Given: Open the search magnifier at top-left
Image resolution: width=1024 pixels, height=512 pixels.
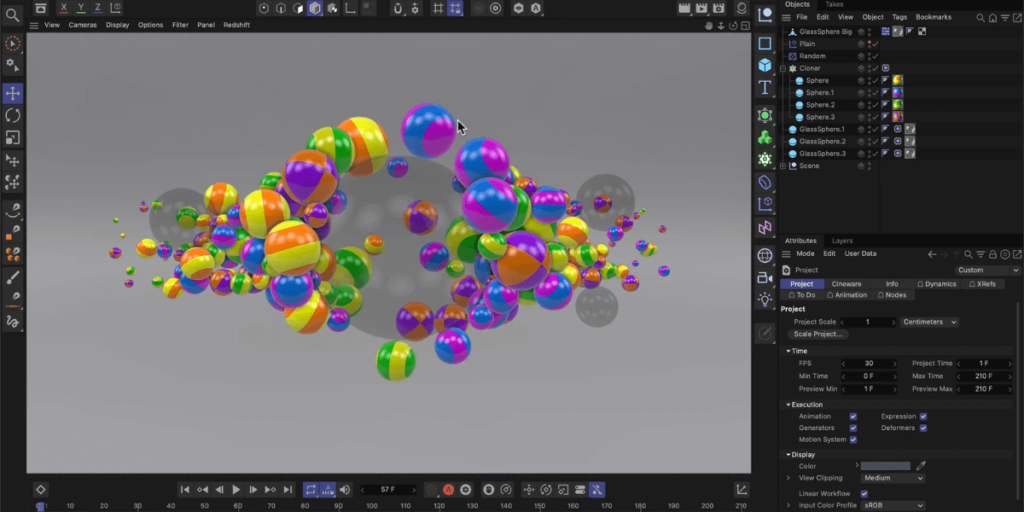Looking at the screenshot, I should click(12, 13).
